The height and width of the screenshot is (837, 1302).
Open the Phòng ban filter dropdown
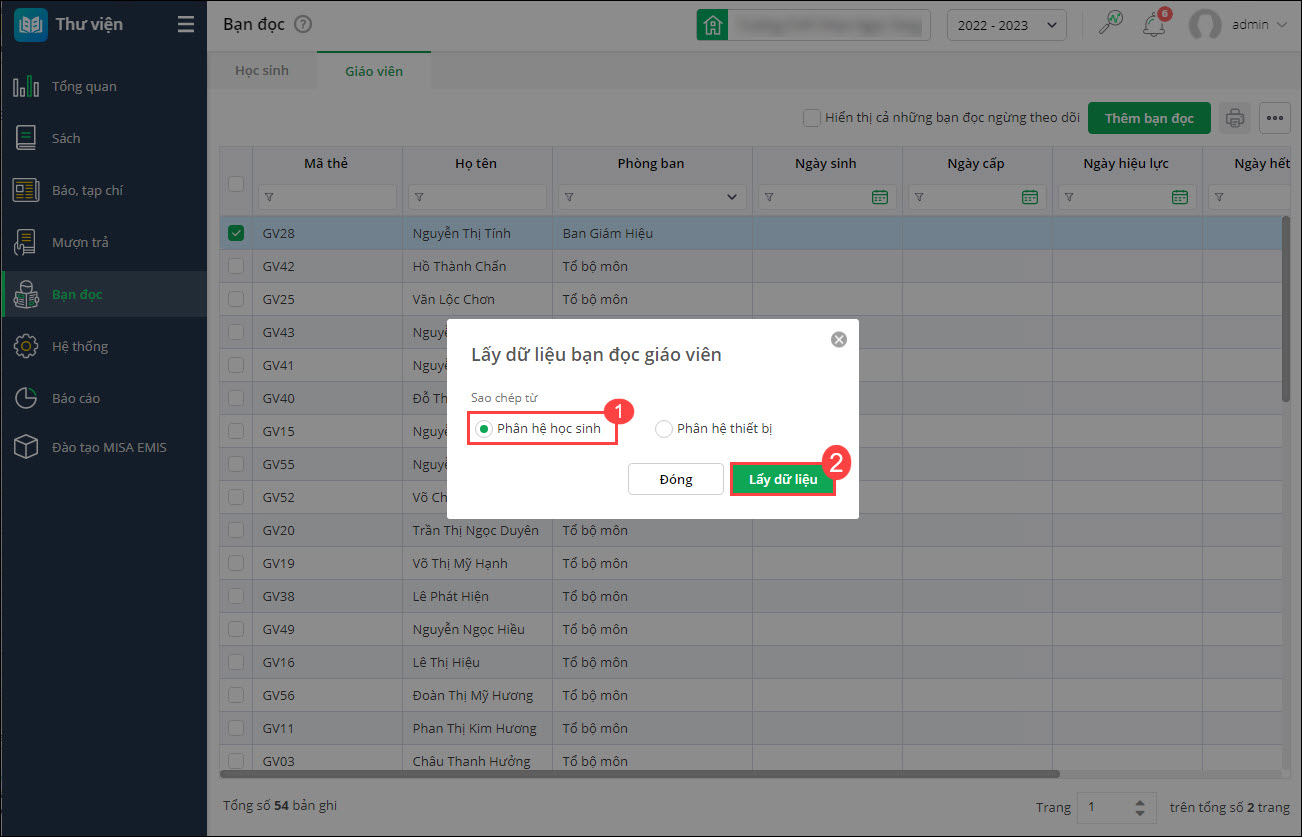(733, 197)
